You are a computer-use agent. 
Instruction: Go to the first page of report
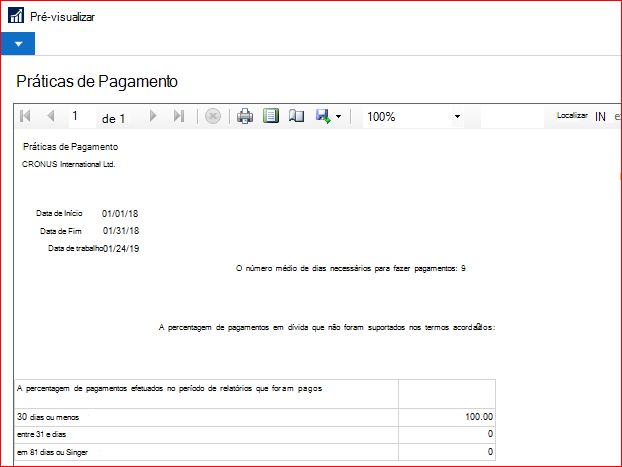(25, 116)
